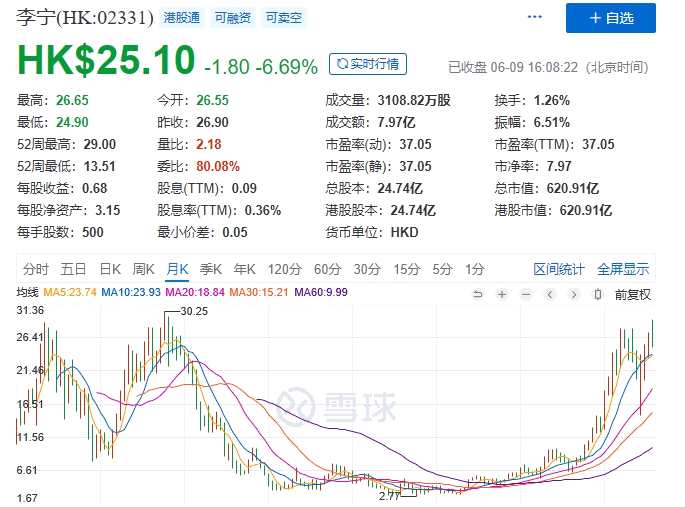Click the MA20:18.84 indicator label

click(x=195, y=292)
